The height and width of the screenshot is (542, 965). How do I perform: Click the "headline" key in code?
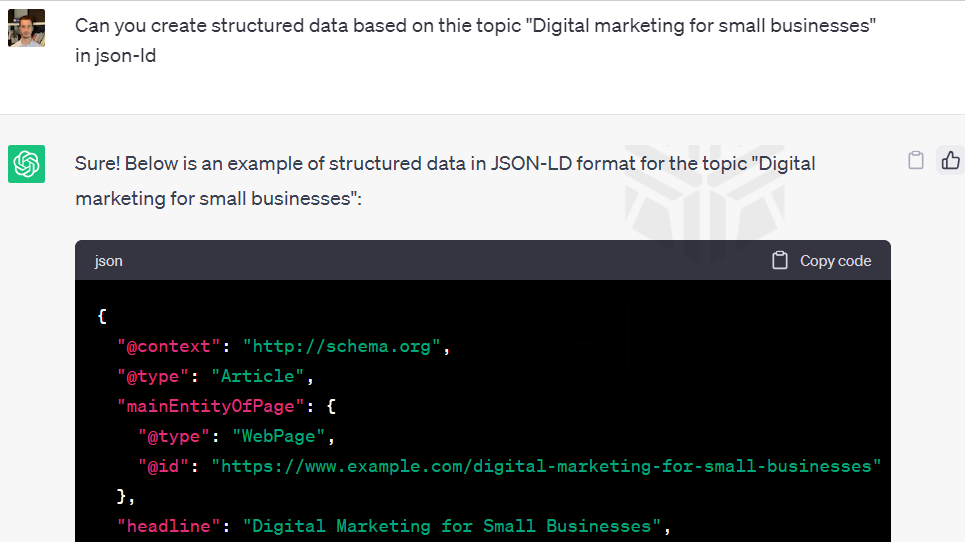tap(169, 527)
